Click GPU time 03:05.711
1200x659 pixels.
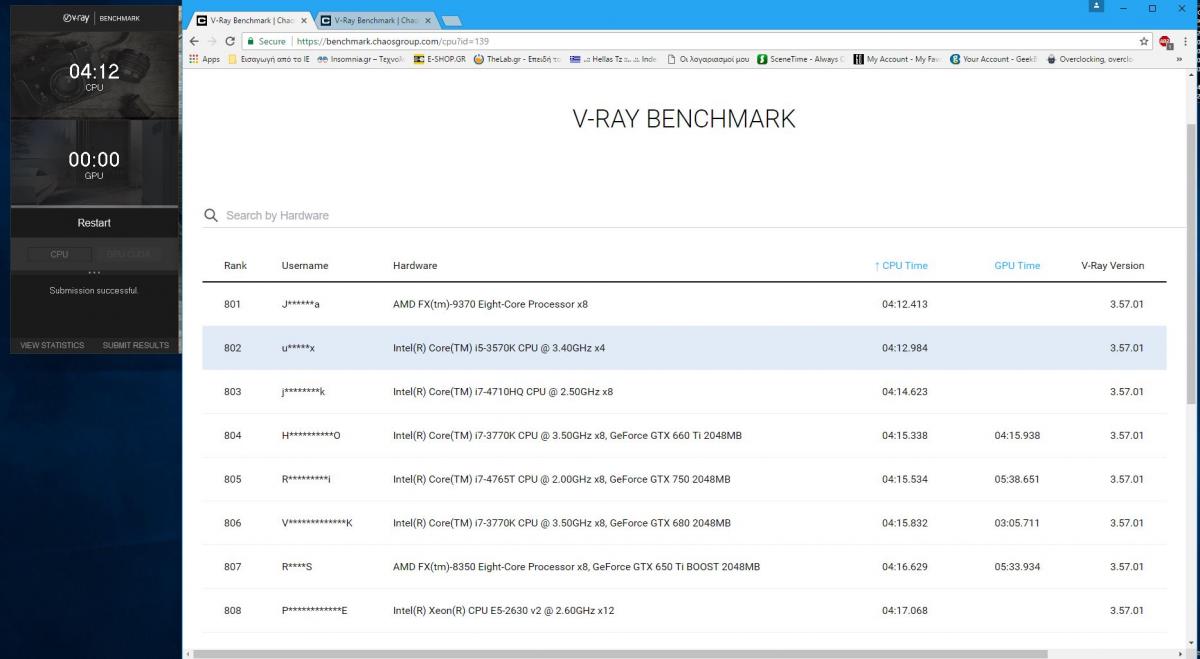click(x=1016, y=523)
